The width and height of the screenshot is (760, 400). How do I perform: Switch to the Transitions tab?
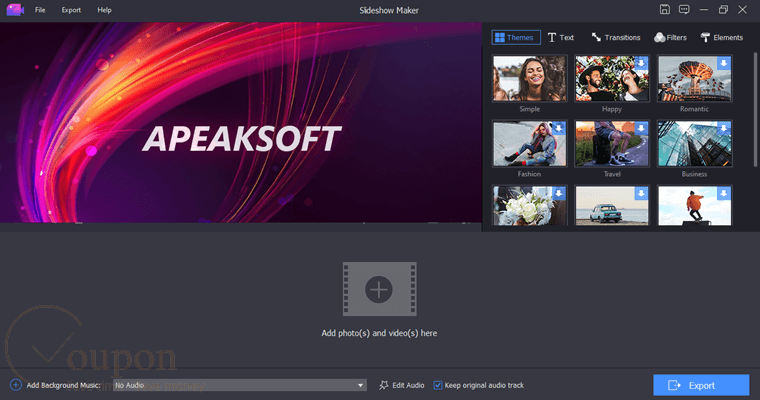pyautogui.click(x=616, y=37)
